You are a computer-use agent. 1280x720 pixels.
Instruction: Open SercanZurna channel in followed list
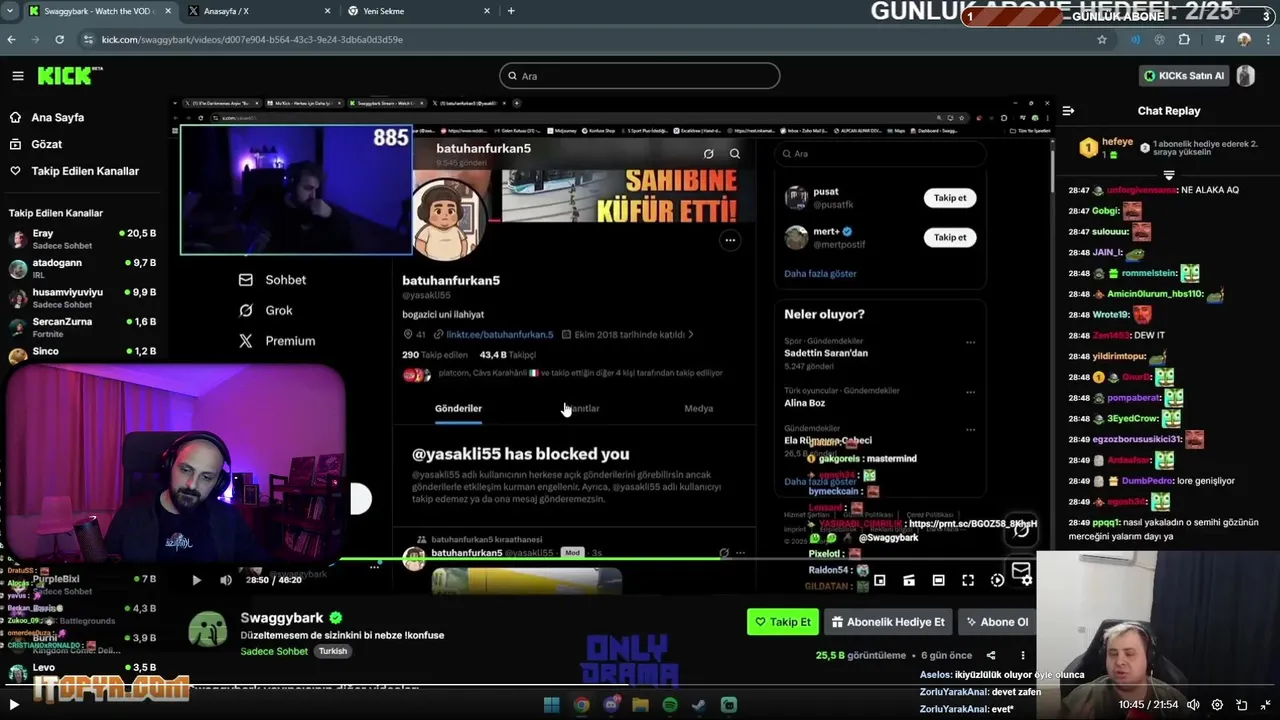point(82,327)
